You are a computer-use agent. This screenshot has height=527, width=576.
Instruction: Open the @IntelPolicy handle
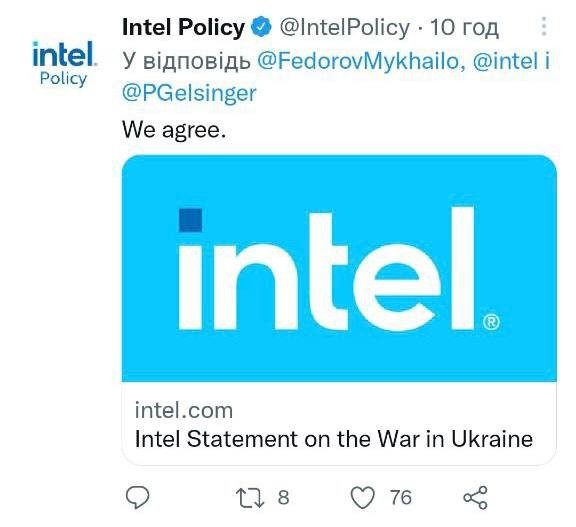pyautogui.click(x=345, y=28)
